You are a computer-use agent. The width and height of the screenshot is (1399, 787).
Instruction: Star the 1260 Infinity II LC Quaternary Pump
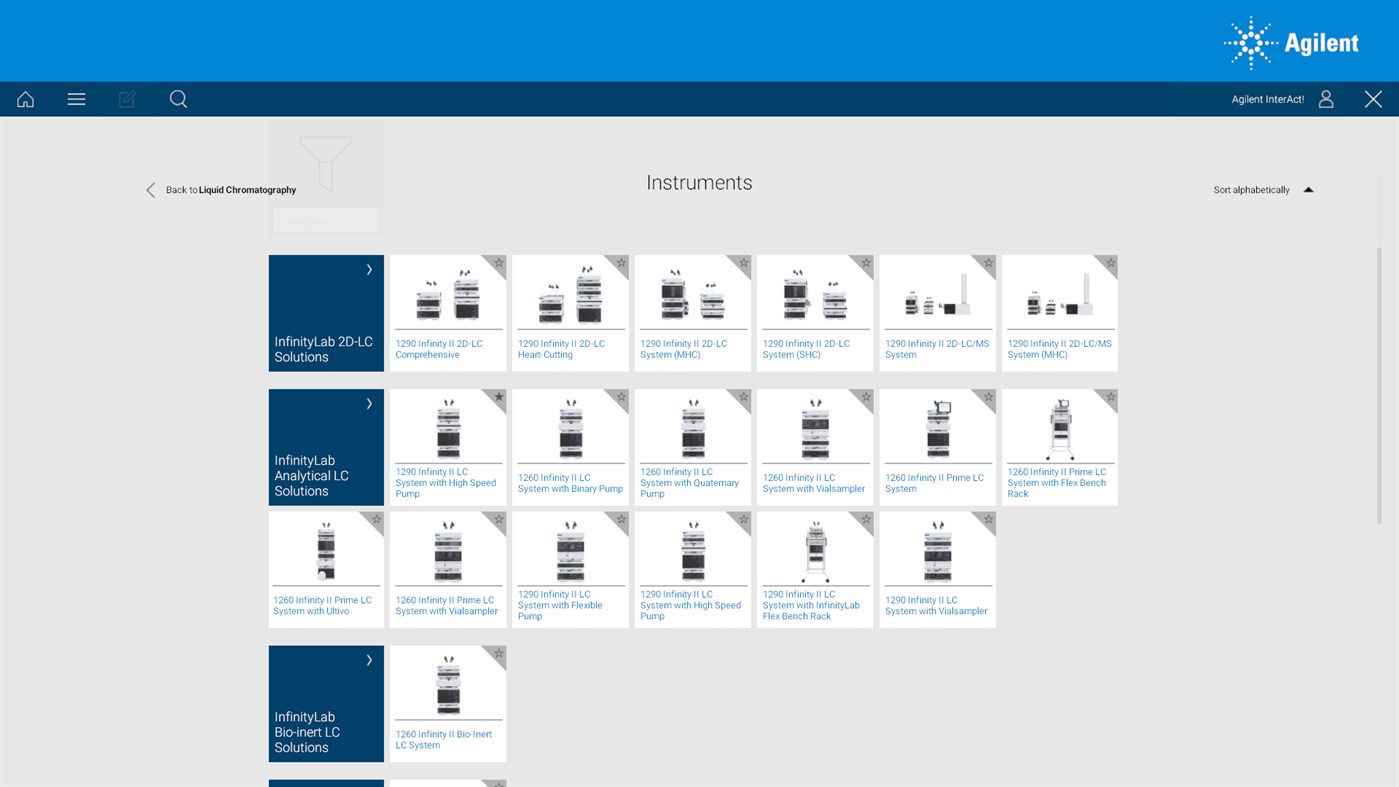(743, 398)
